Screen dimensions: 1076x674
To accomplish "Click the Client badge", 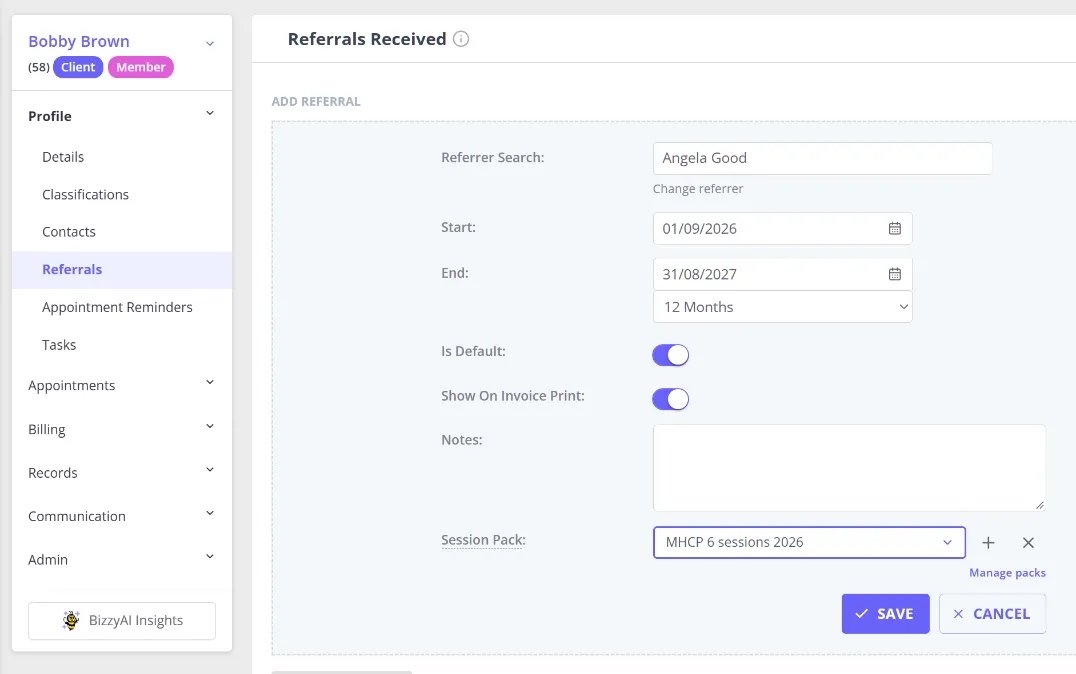I will click(78, 67).
